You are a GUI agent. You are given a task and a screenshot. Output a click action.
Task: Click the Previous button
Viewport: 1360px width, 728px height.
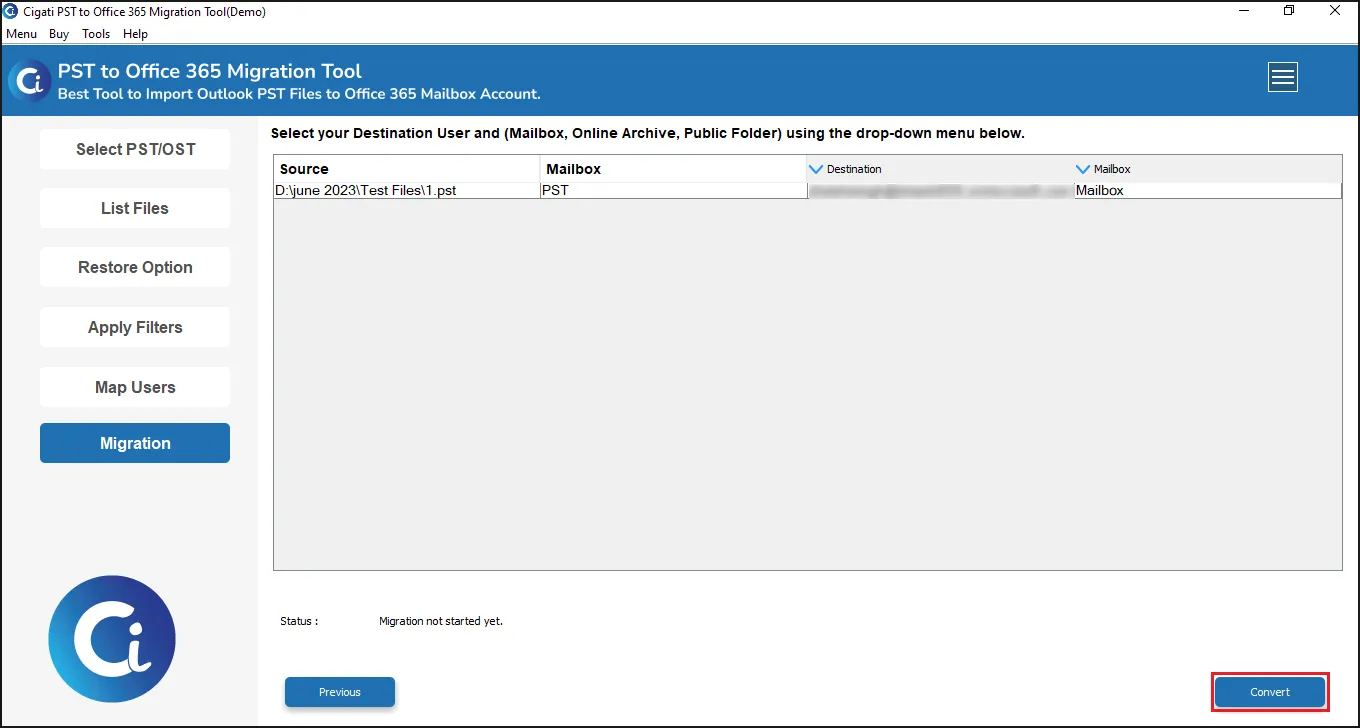(340, 692)
